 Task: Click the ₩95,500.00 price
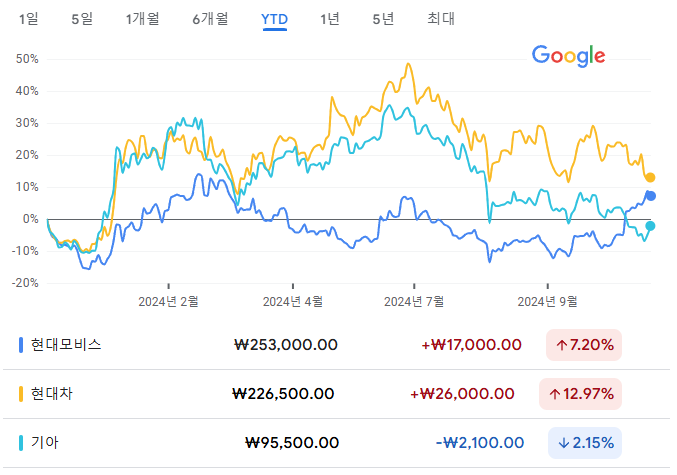click(x=292, y=443)
